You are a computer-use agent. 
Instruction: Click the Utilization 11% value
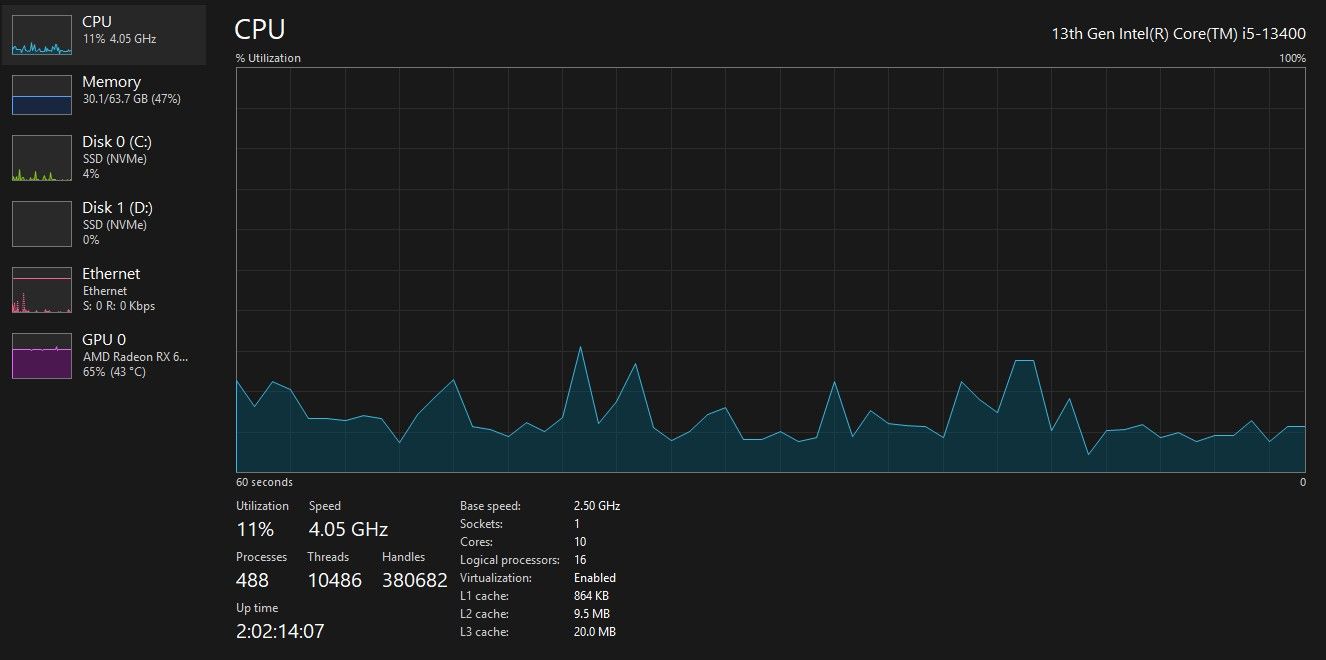[x=255, y=529]
